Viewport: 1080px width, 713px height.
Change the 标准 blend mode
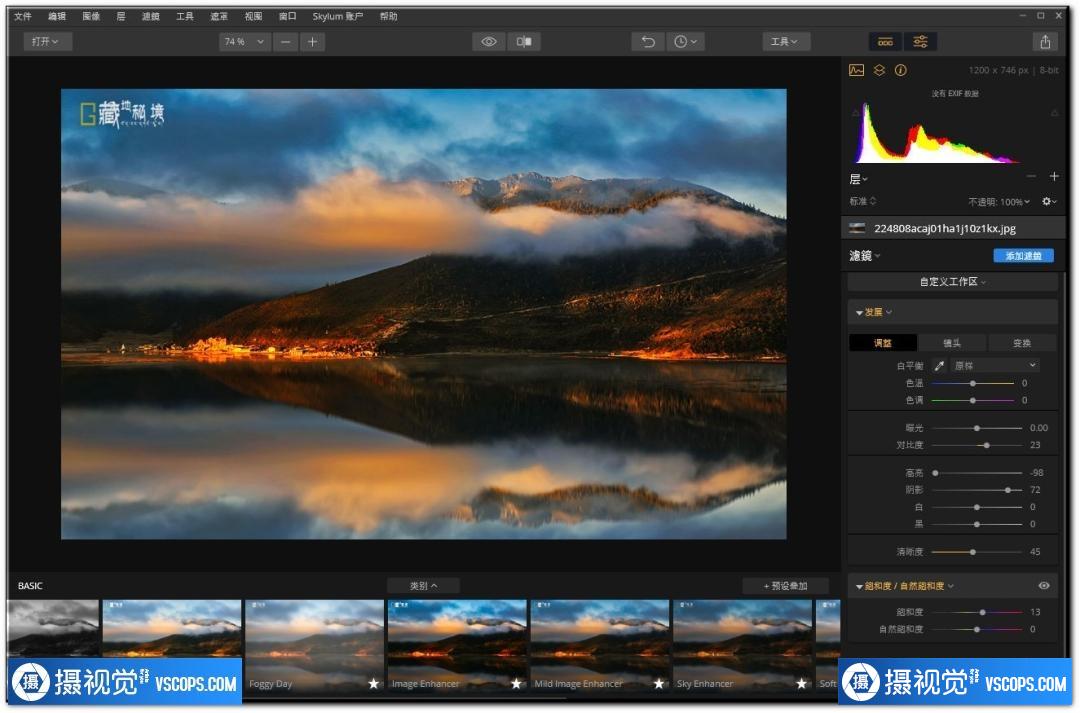coord(862,201)
